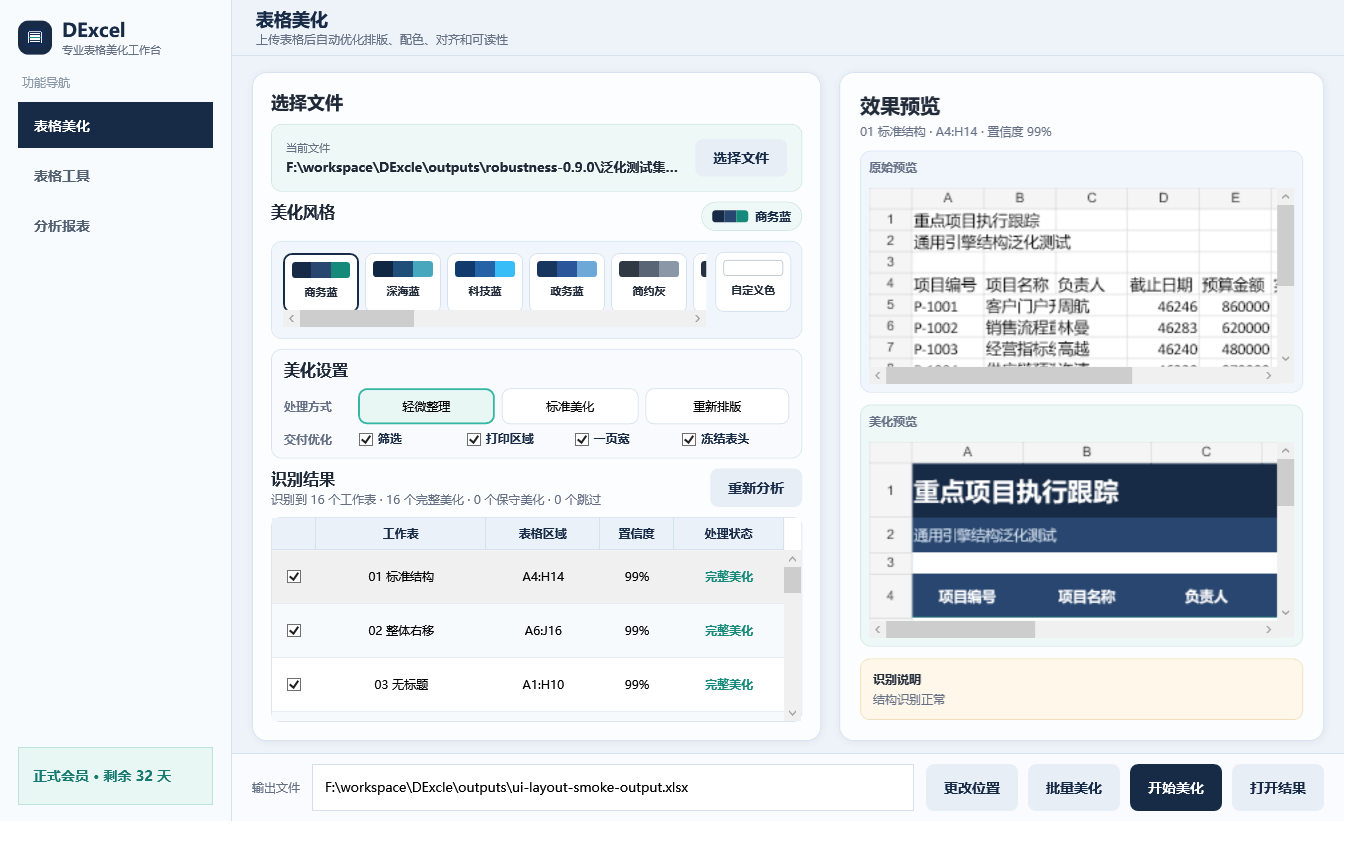Open the 表格美化 navigation item
Screen dimensions: 1360x860
(115, 125)
